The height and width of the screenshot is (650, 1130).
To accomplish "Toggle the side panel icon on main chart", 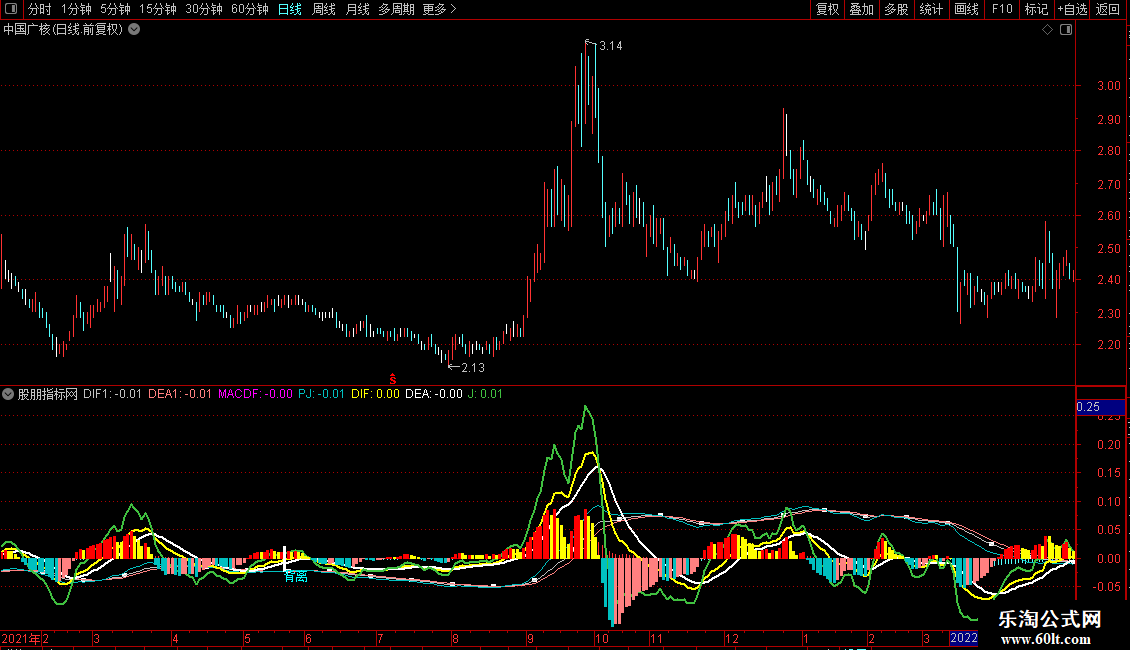I will click(x=1066, y=30).
